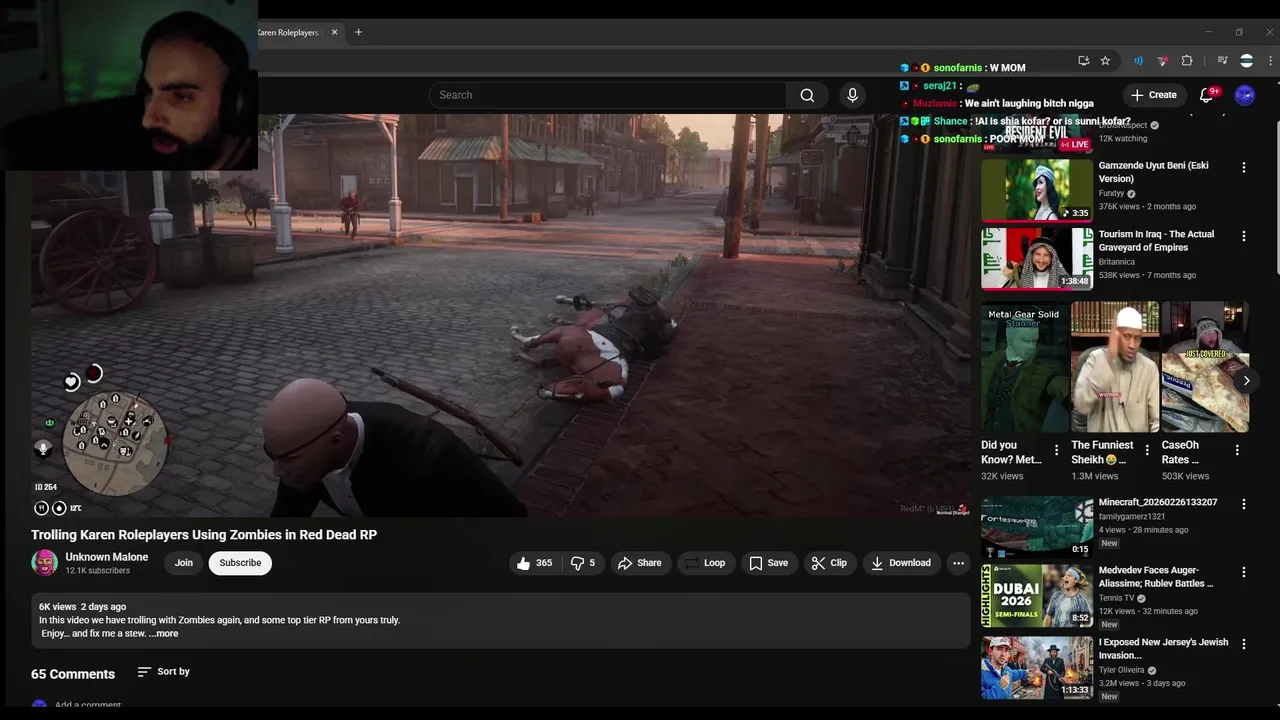1280x720 pixels.
Task: Open the Metal Gear Solid Short thumbnail
Action: (1025, 367)
